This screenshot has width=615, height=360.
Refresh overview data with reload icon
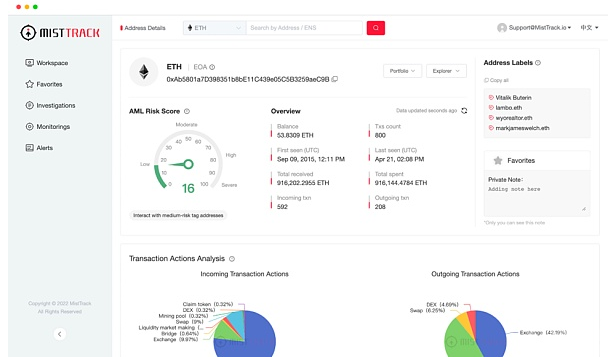pos(464,111)
